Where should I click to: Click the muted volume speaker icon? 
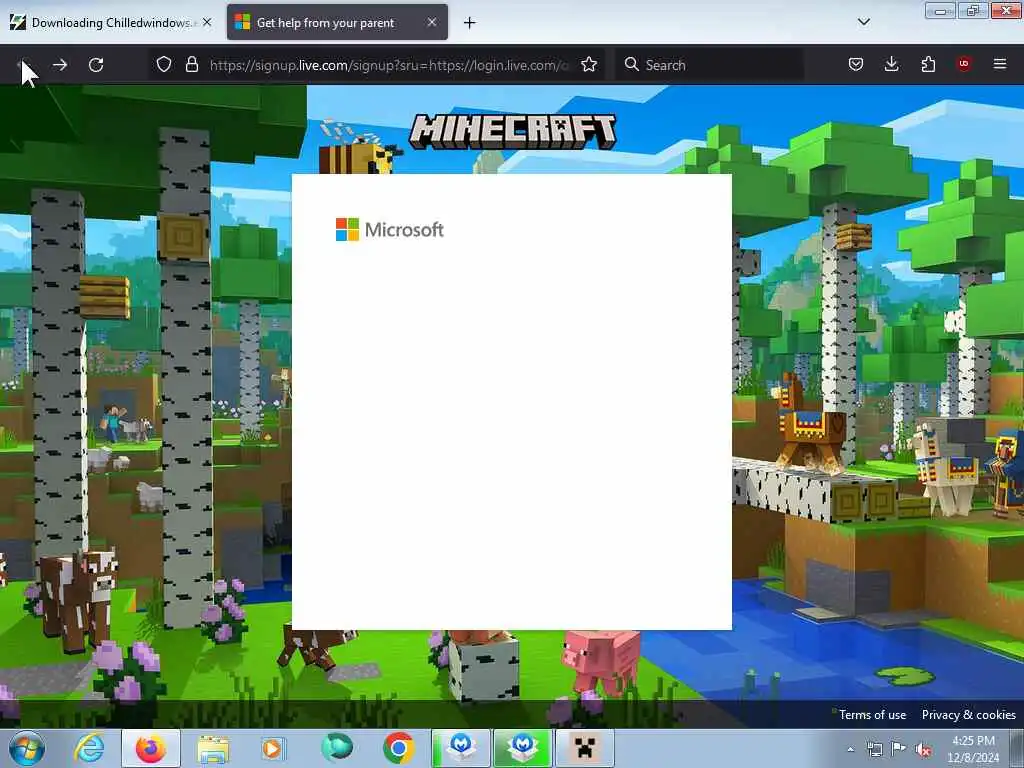click(923, 750)
